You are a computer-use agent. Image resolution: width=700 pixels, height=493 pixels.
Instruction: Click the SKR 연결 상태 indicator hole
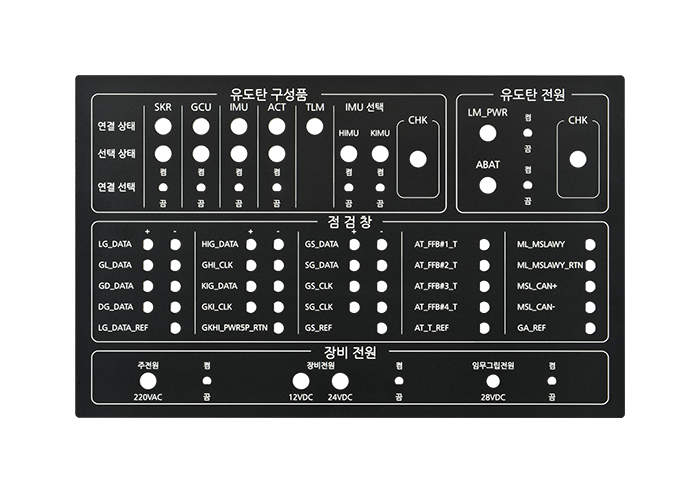pos(163,126)
